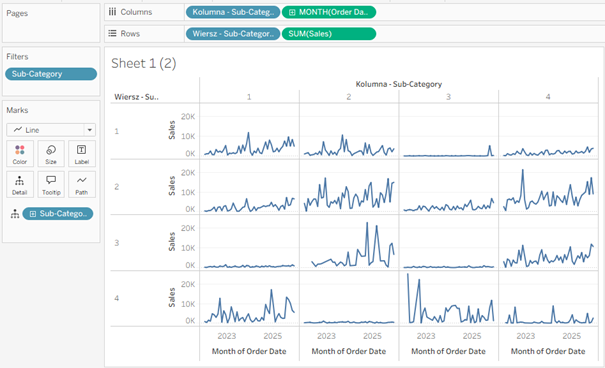Open the Path marks card
The height and width of the screenshot is (368, 605).
click(81, 184)
